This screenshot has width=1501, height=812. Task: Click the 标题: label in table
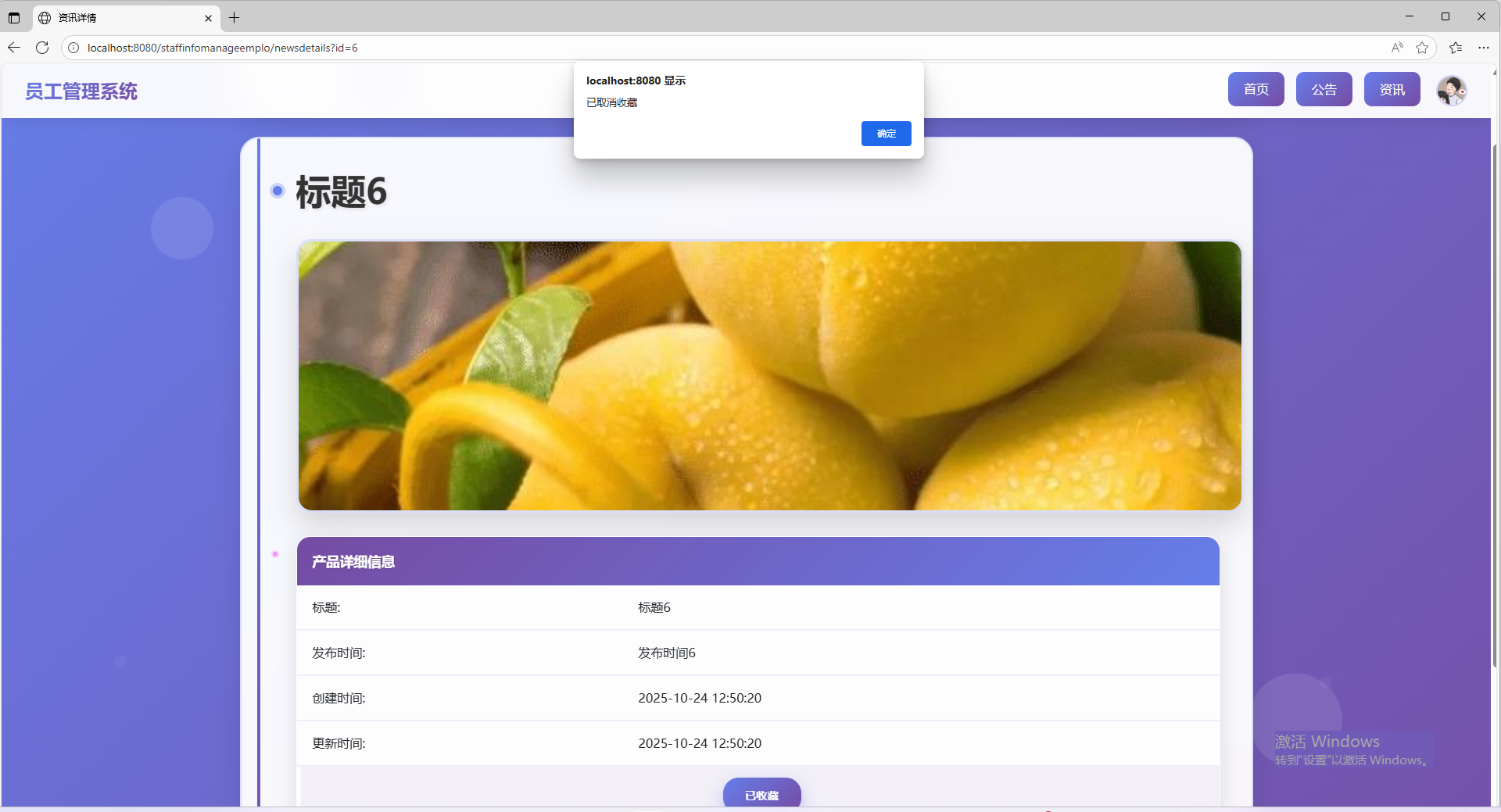click(x=326, y=607)
